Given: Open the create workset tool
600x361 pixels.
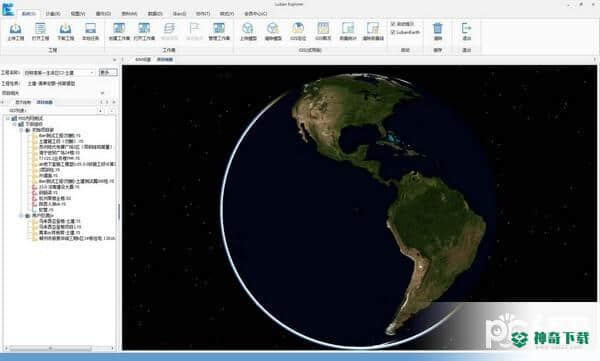Looking at the screenshot, I should (x=119, y=31).
